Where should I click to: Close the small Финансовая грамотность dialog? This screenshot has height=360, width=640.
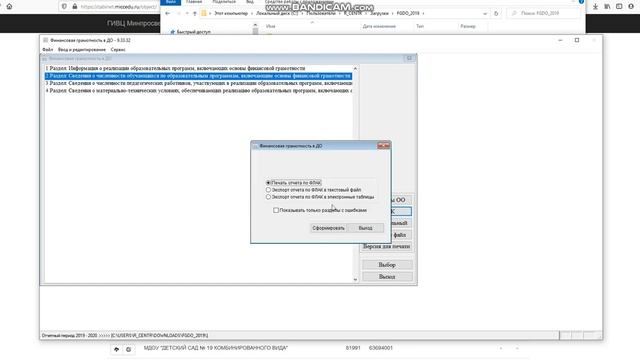point(383,146)
